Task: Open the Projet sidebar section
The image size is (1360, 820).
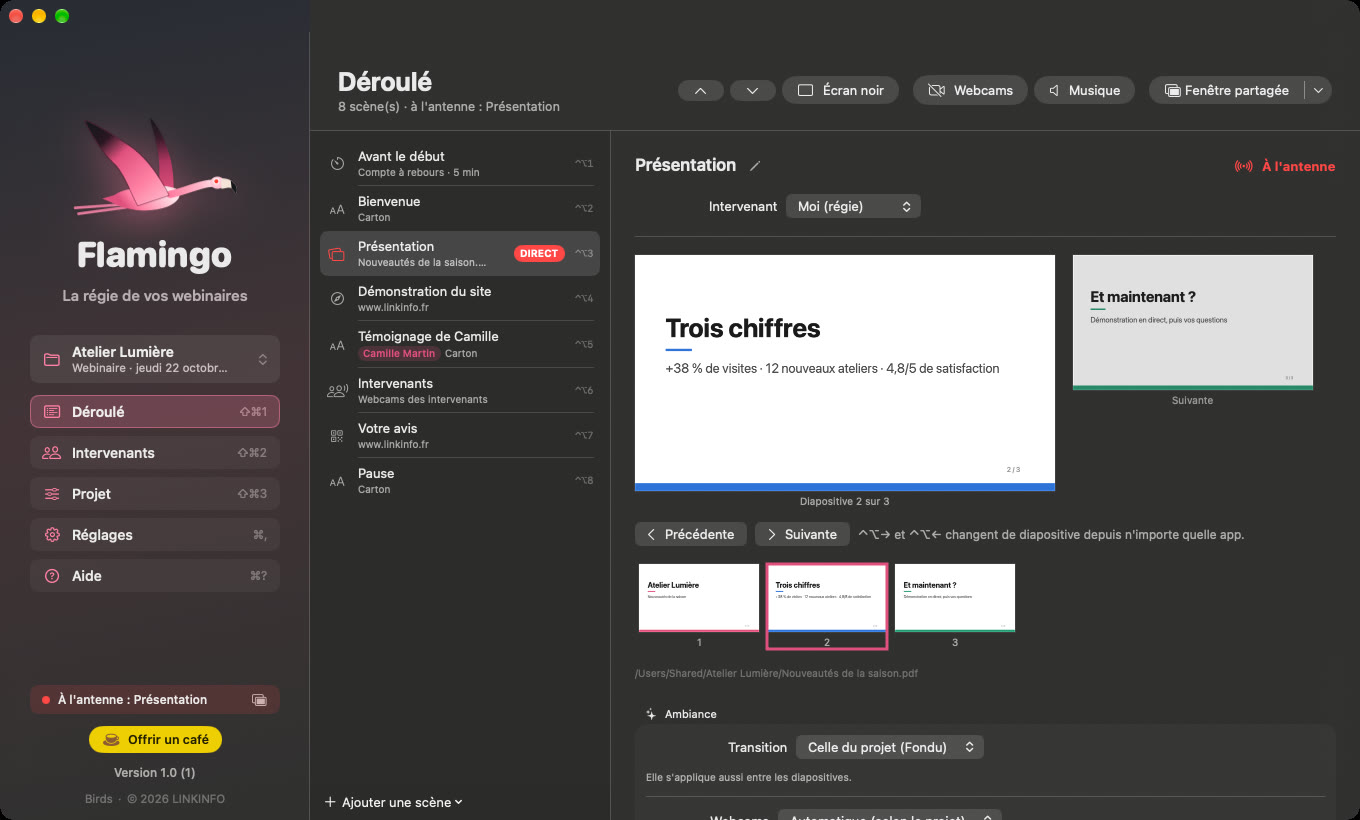Action: tap(155, 494)
